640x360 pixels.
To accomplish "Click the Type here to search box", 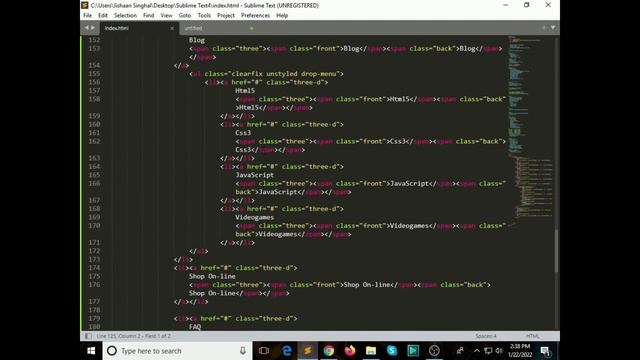I will (178, 351).
